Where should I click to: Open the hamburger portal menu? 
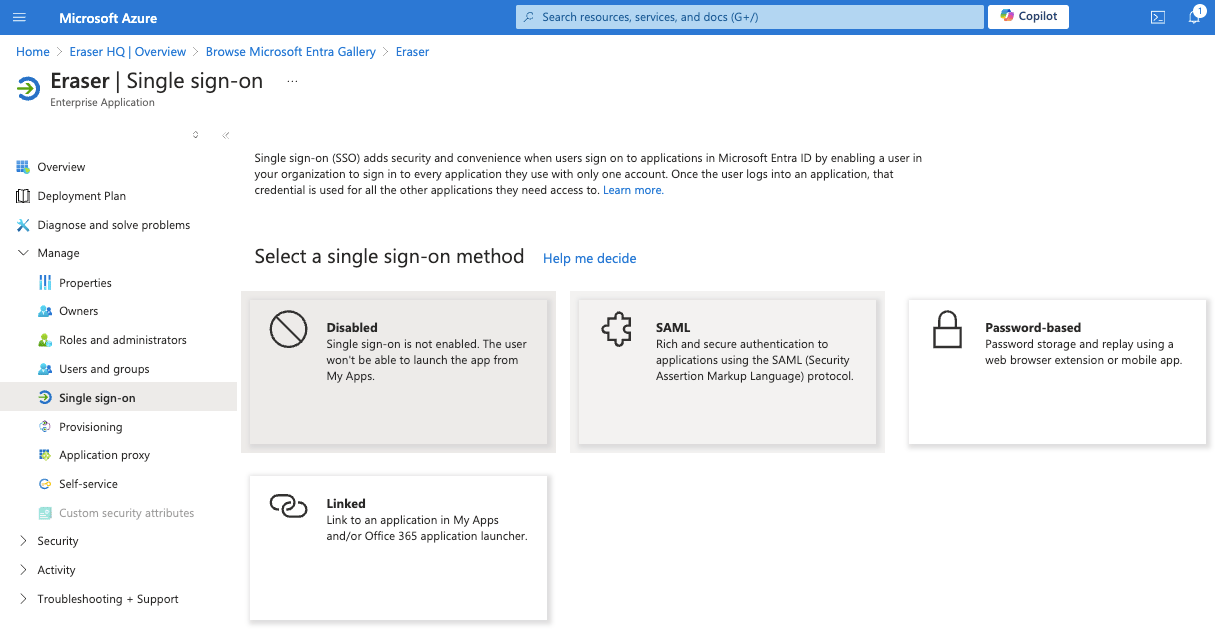coord(19,17)
